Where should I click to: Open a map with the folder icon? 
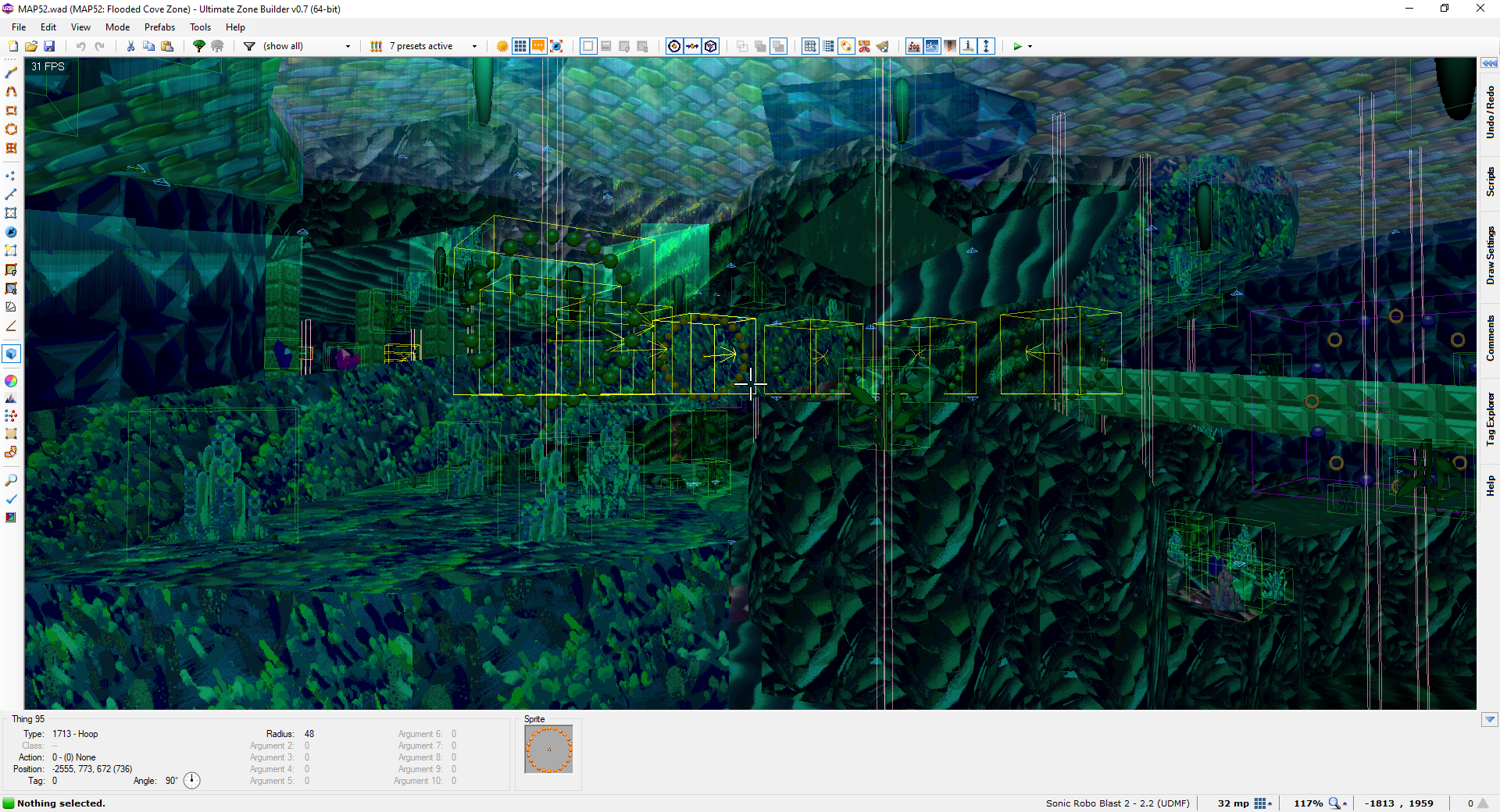(x=31, y=46)
